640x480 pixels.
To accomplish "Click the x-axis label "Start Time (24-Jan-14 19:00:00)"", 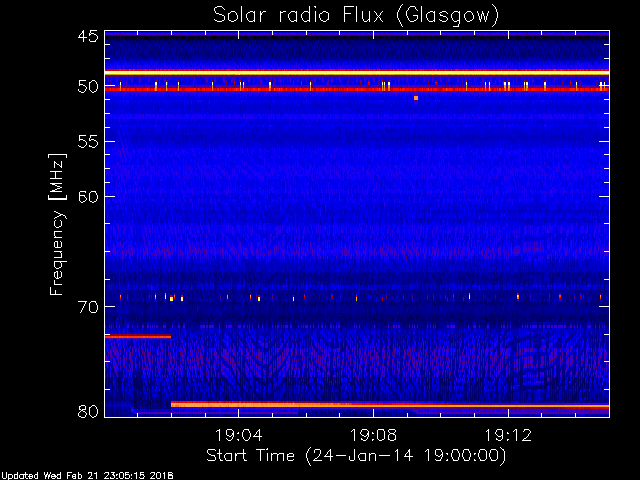I will click(x=356, y=455).
